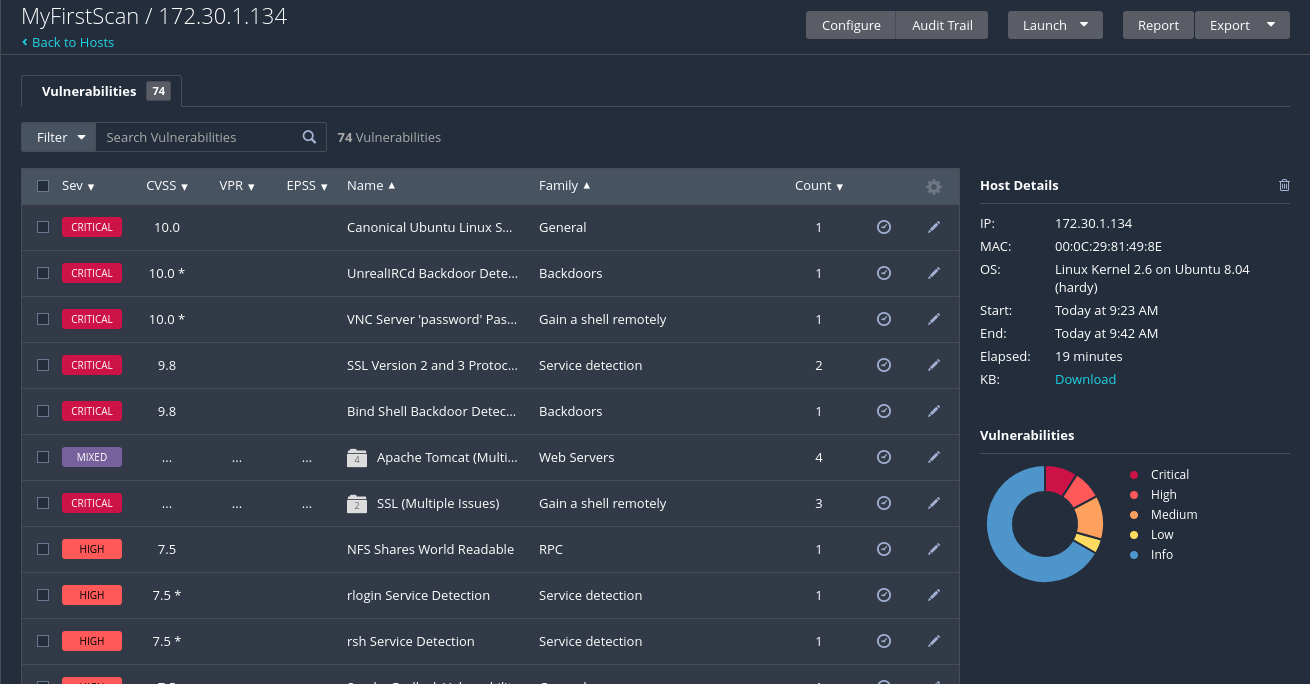Click the Critical legend color dot

[x=1134, y=475]
